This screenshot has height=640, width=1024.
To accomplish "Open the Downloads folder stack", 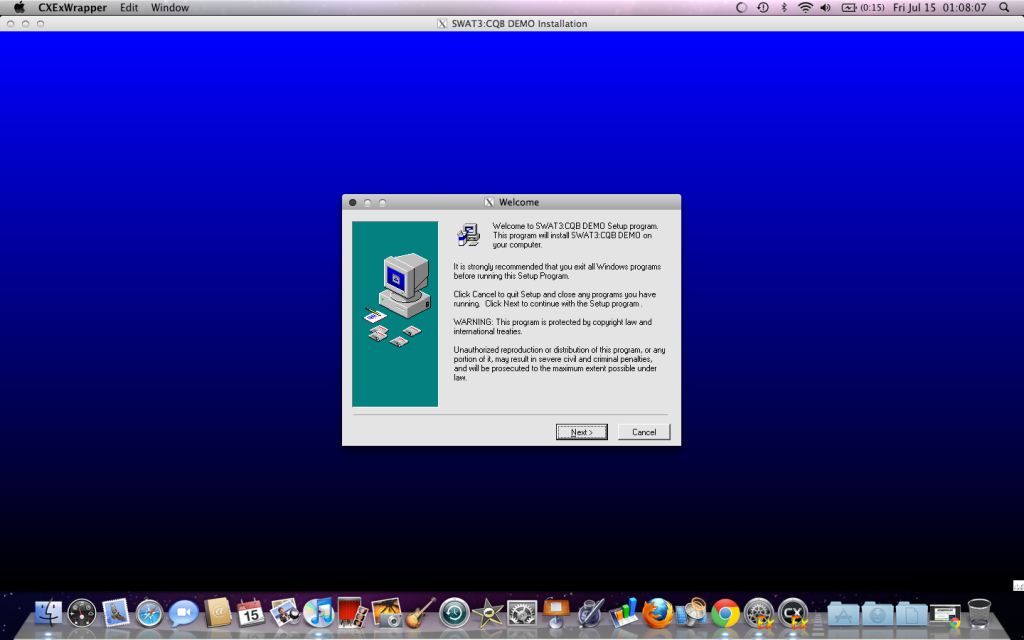I will click(x=878, y=615).
